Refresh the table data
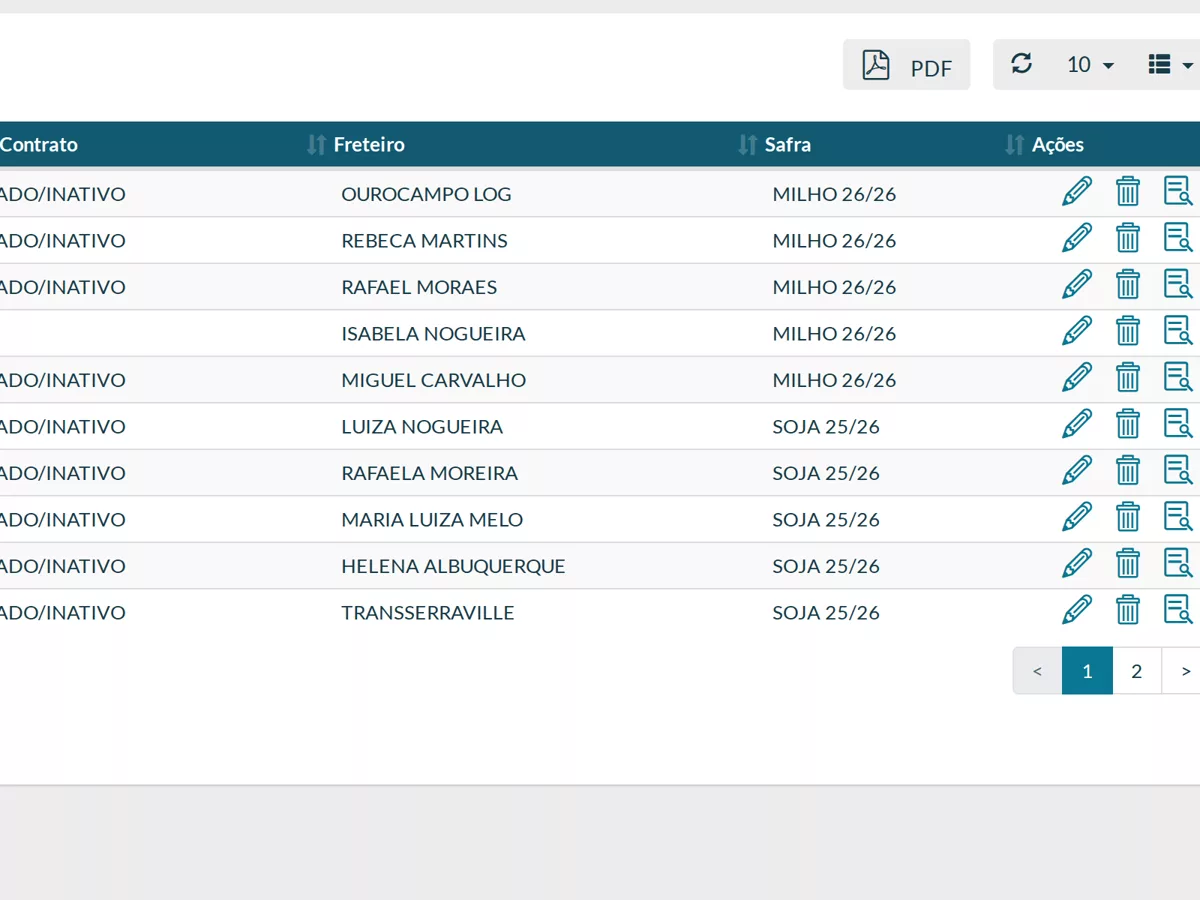Screen dimensions: 1200x900 coord(1021,64)
